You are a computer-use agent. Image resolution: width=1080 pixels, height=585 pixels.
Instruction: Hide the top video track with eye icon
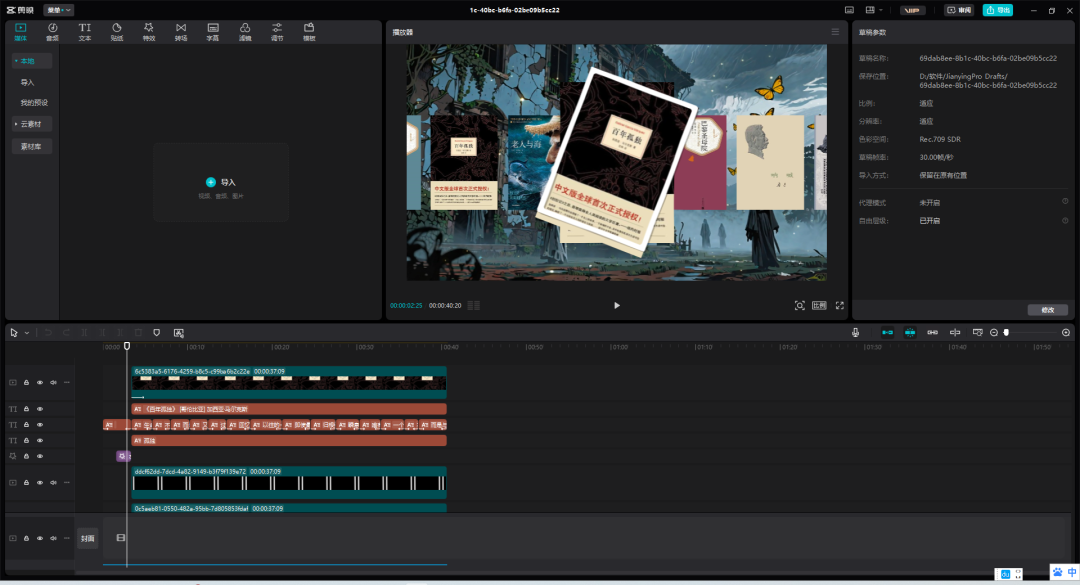tap(40, 382)
